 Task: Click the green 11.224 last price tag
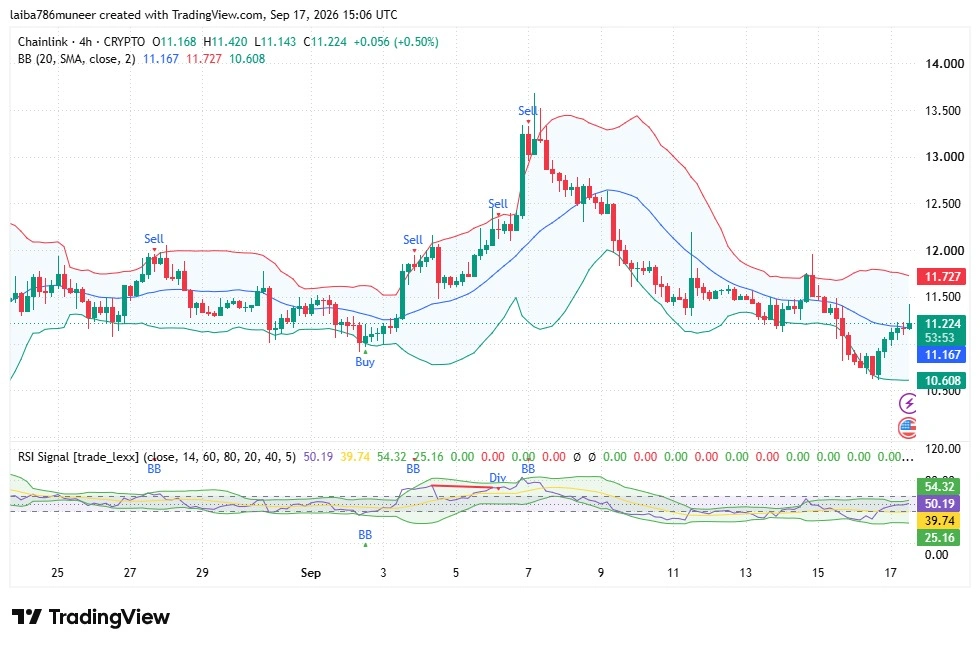point(941,323)
